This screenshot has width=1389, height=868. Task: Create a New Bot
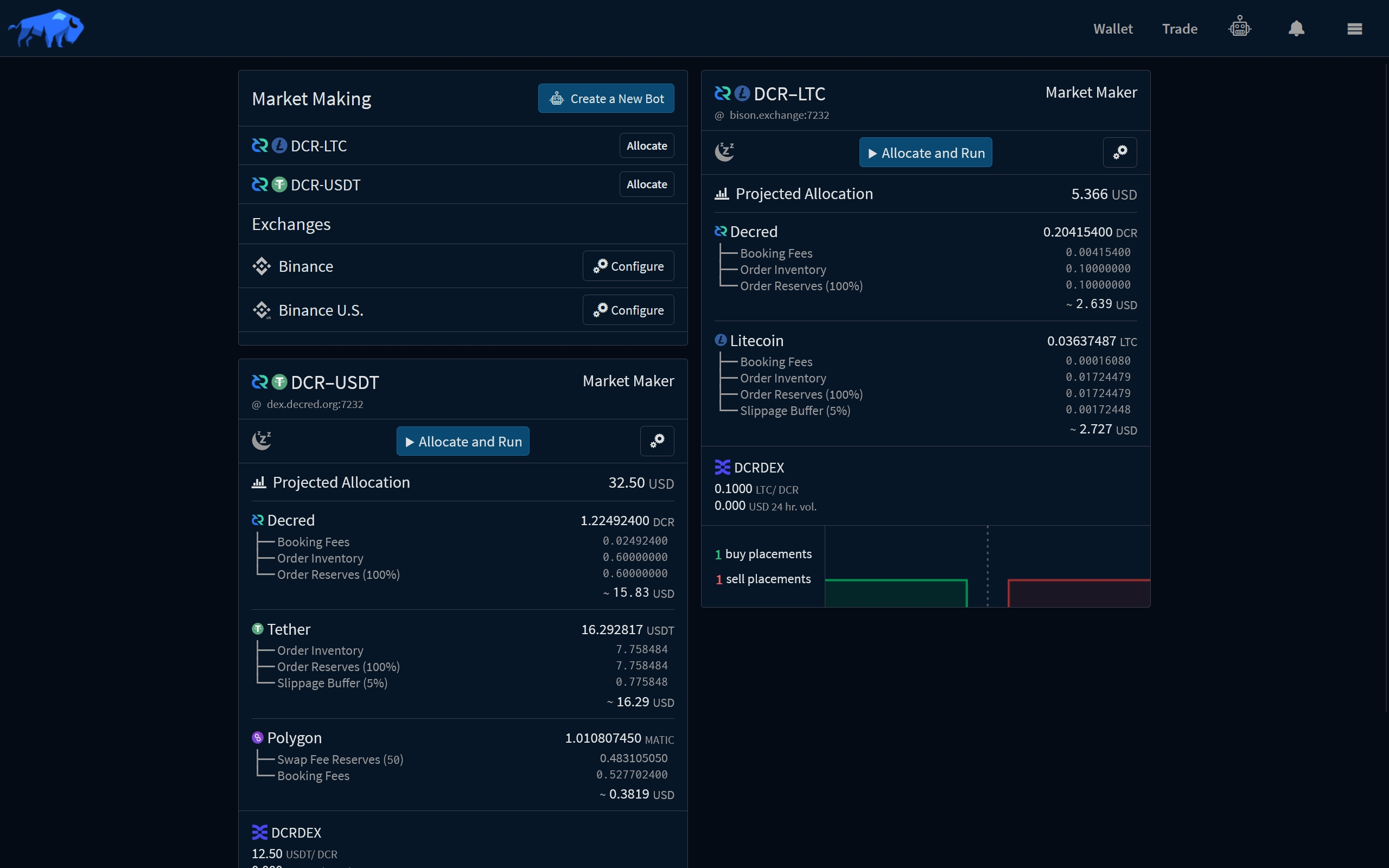606,99
